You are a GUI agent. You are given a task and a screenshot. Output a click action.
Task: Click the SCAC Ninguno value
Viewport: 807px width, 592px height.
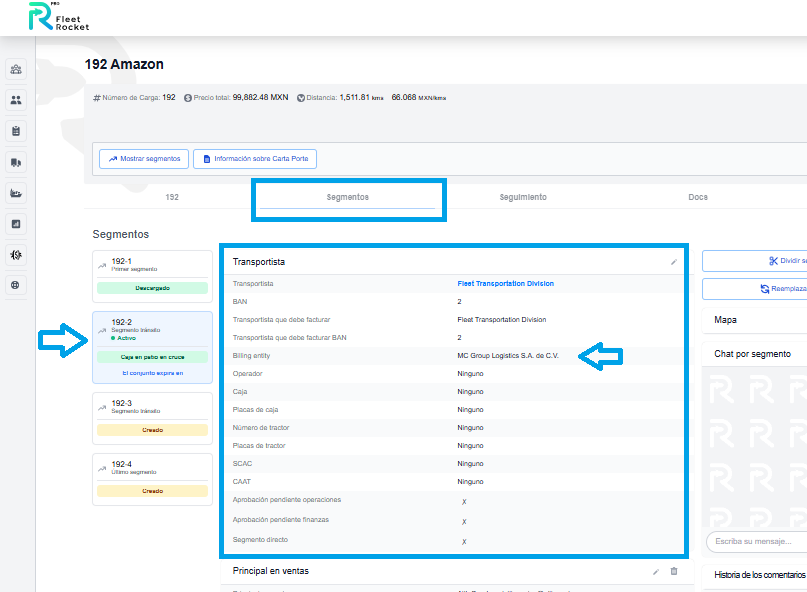(x=470, y=464)
